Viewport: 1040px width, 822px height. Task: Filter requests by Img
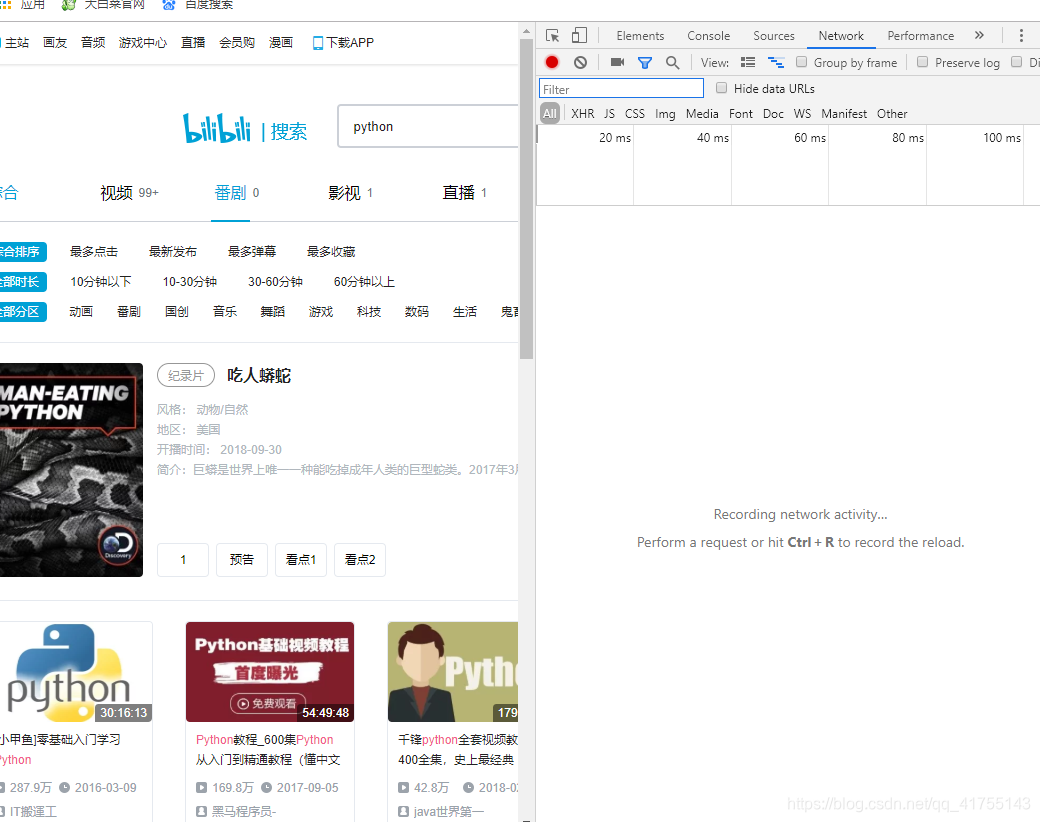coord(665,114)
